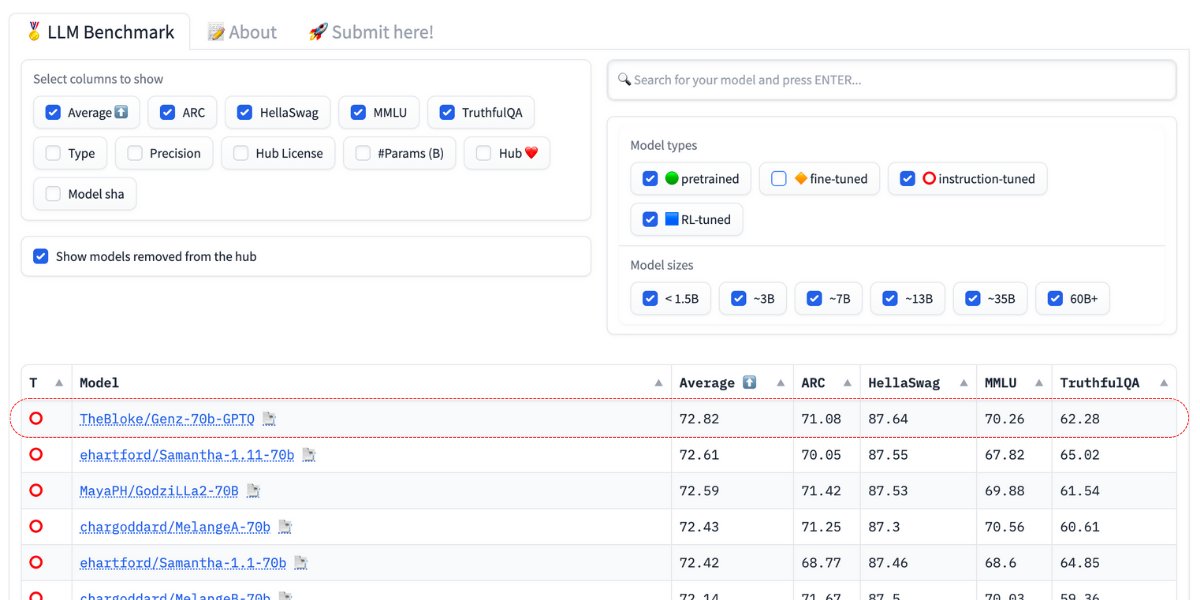Uncheck the ~13B model size filter

[890, 298]
